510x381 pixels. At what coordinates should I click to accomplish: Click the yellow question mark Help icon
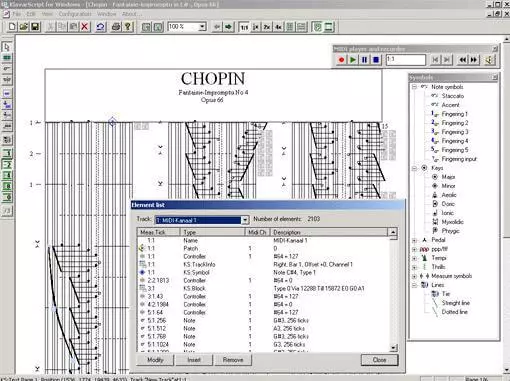coord(128,27)
